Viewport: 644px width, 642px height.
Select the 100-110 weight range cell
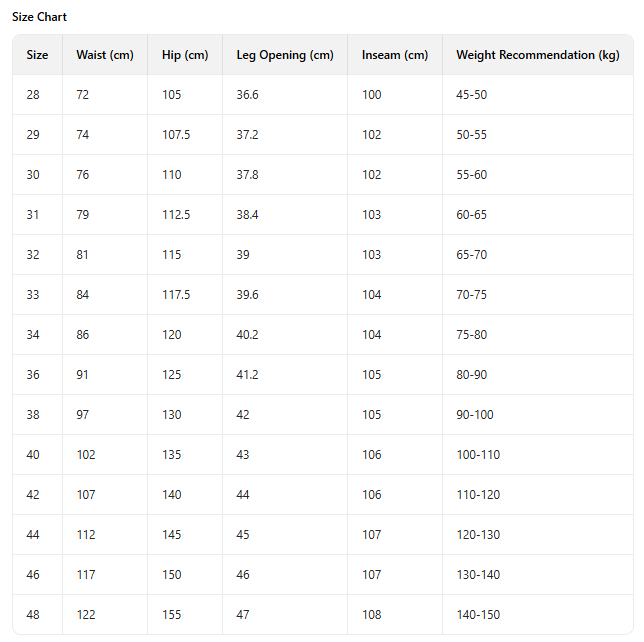click(478, 455)
